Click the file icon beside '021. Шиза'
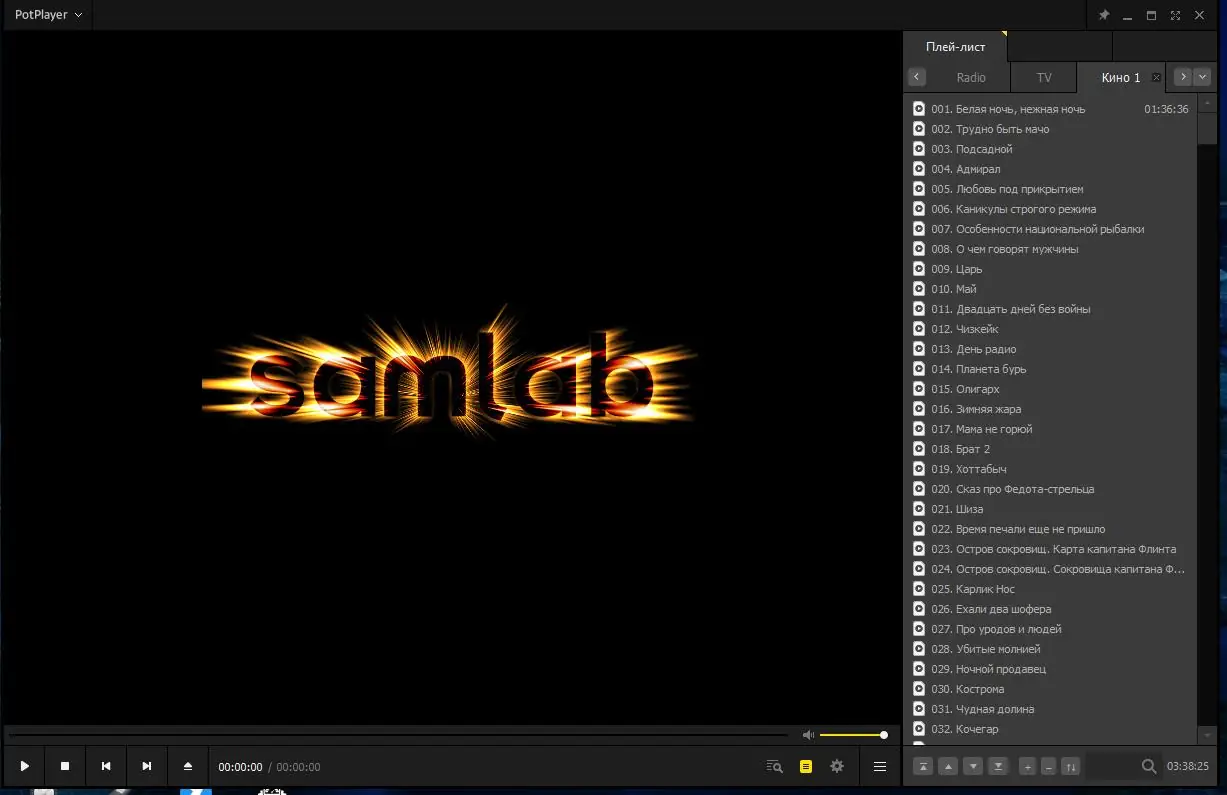The width and height of the screenshot is (1227, 795). [919, 509]
